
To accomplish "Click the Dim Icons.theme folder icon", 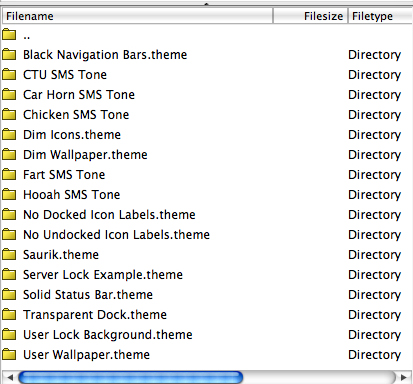I will click(x=9, y=134).
